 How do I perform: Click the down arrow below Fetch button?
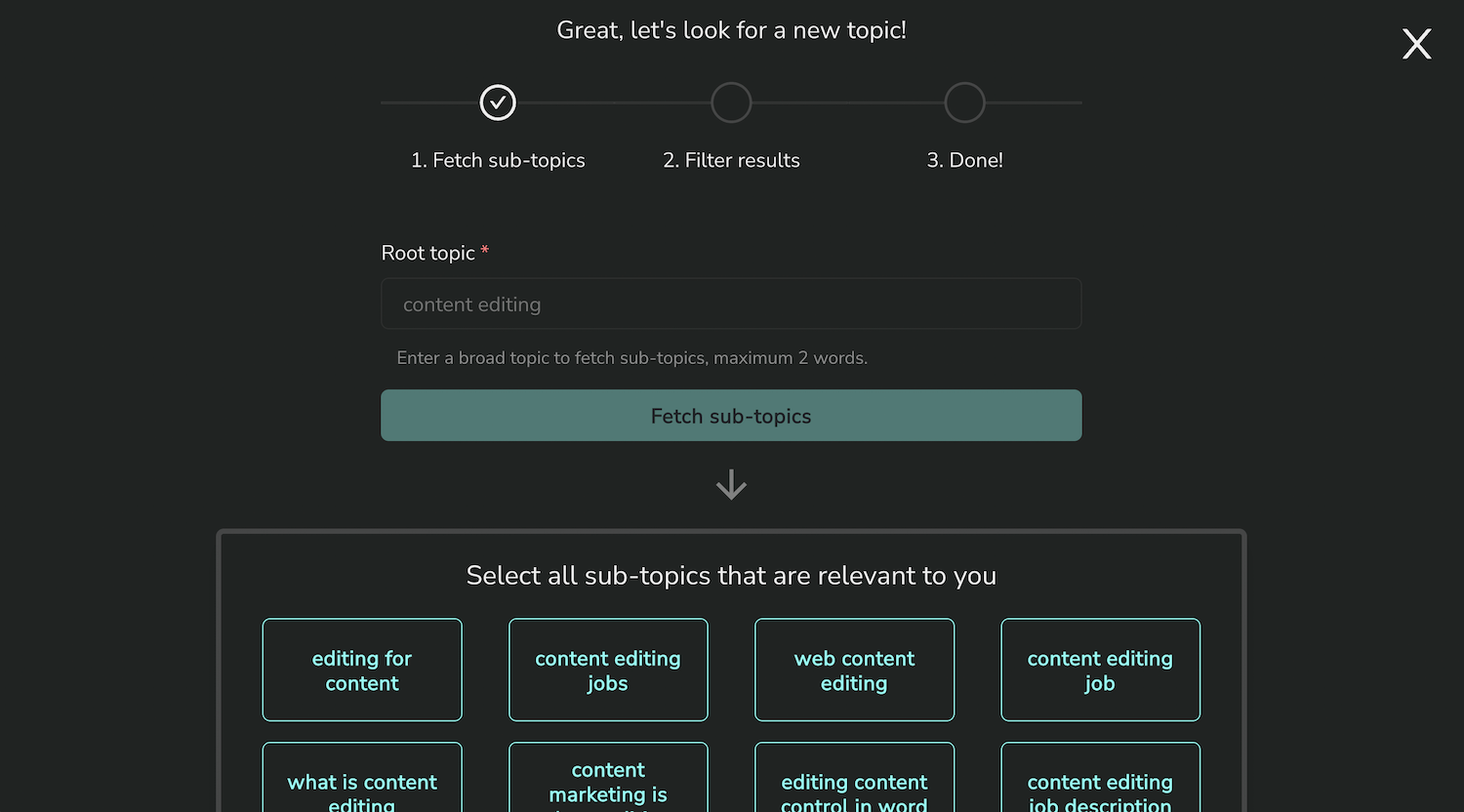(x=731, y=485)
